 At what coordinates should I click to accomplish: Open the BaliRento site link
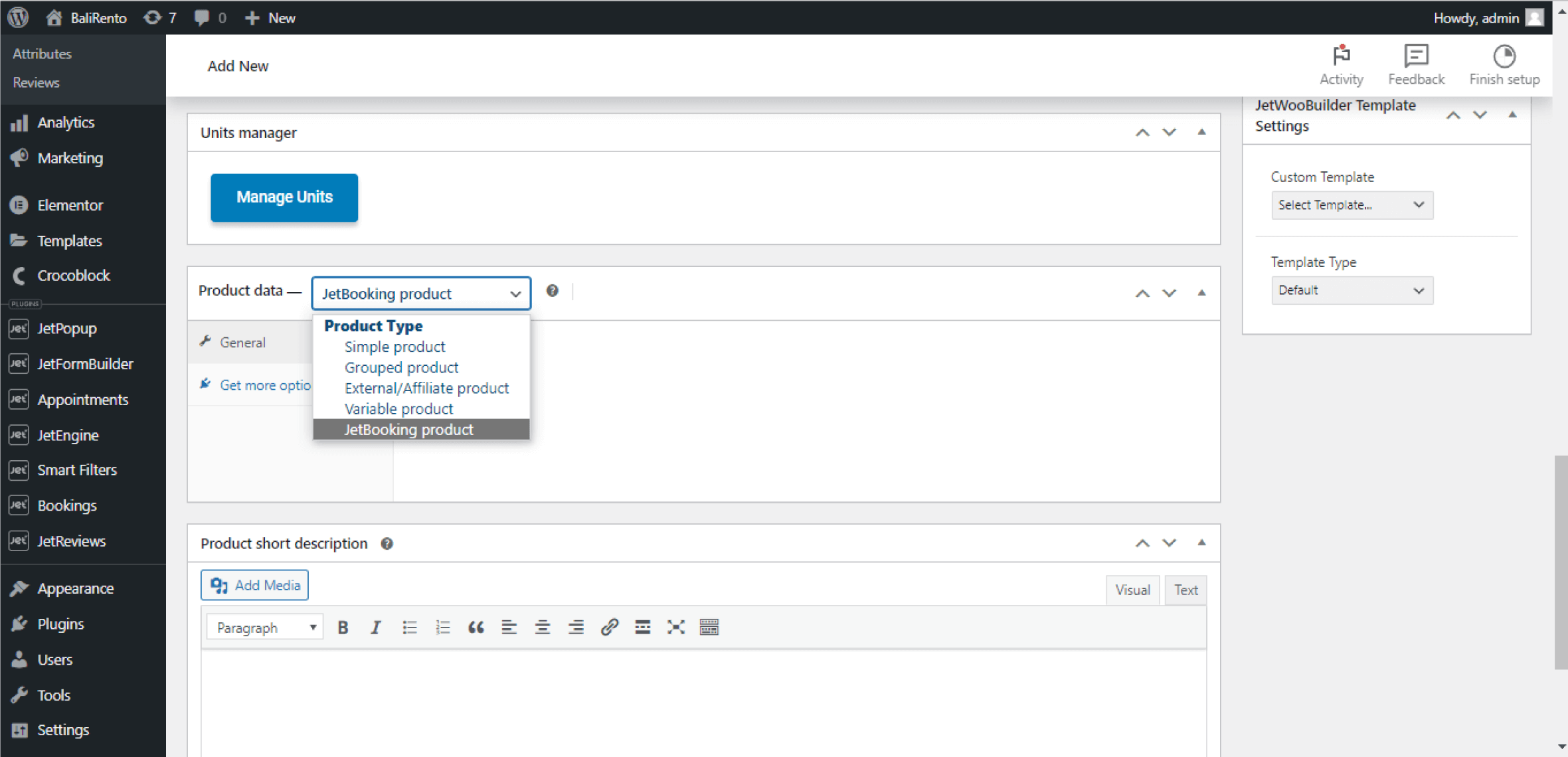[x=86, y=17]
